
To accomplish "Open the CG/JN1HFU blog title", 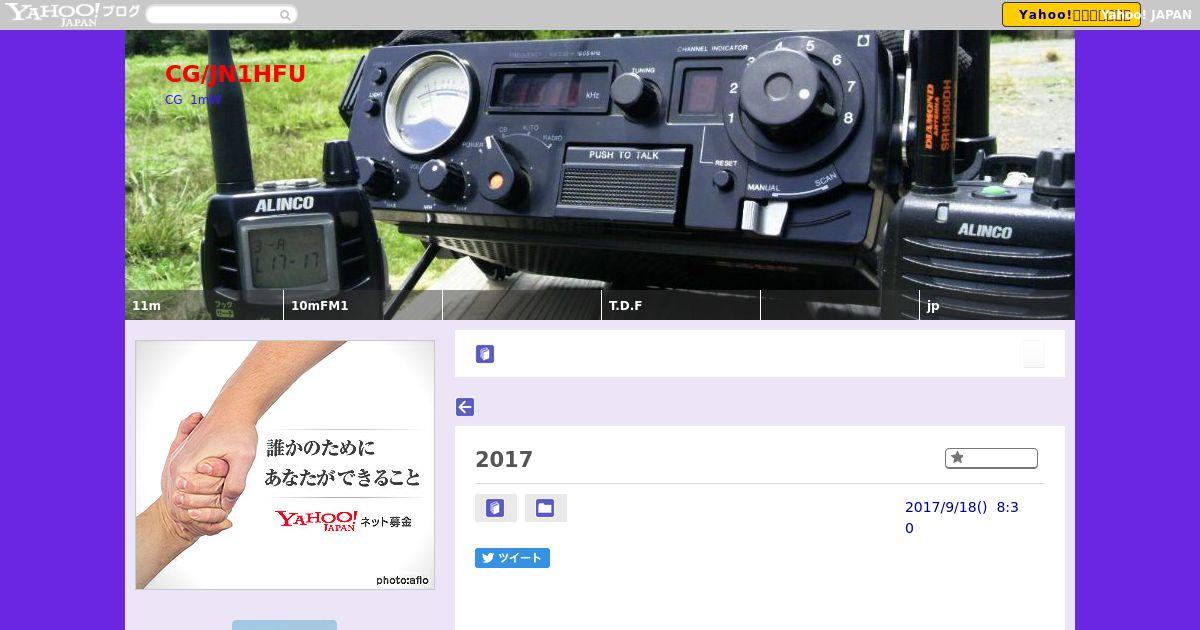I will click(x=235, y=74).
